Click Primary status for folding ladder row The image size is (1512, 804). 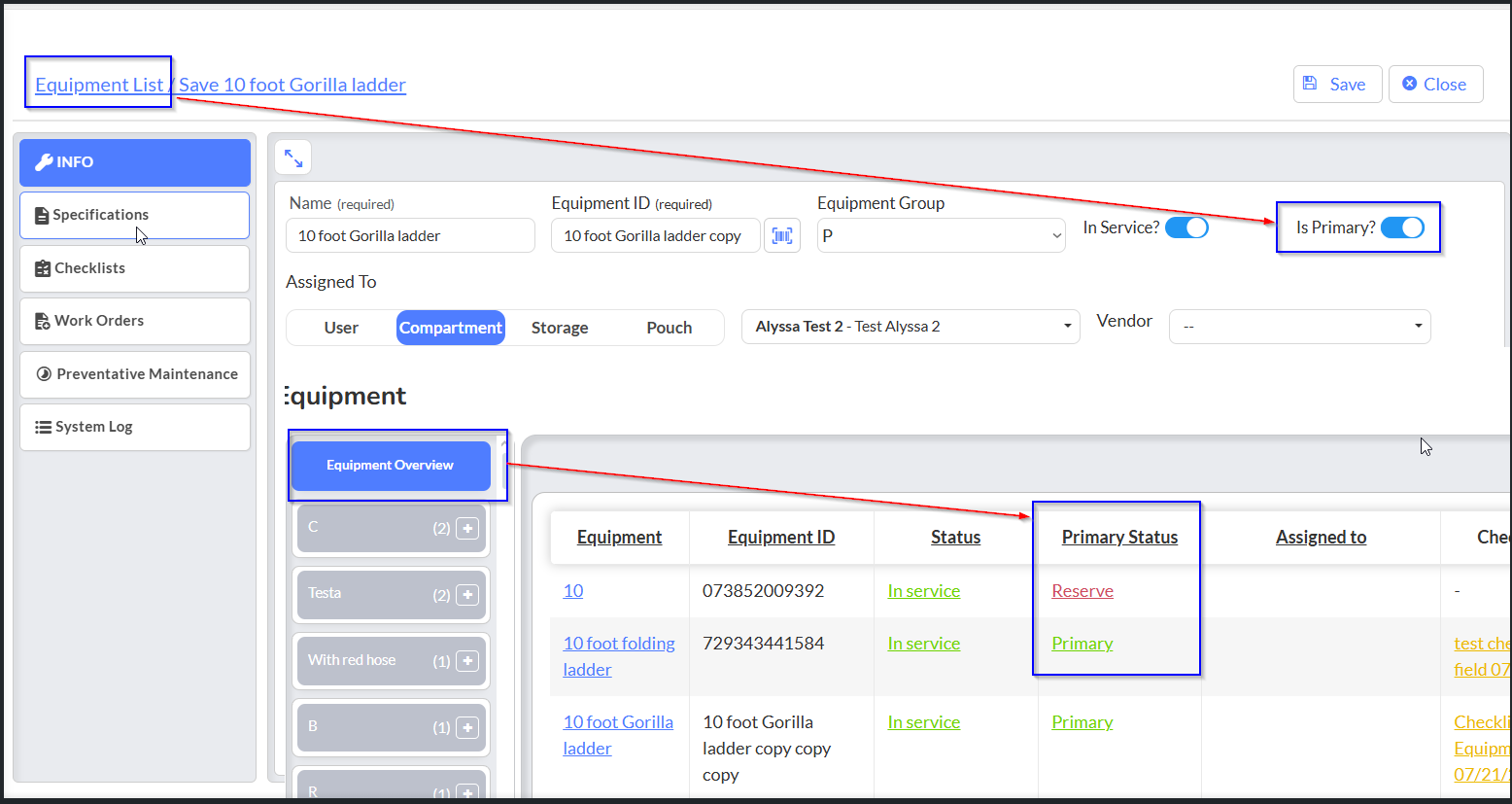pyautogui.click(x=1082, y=644)
